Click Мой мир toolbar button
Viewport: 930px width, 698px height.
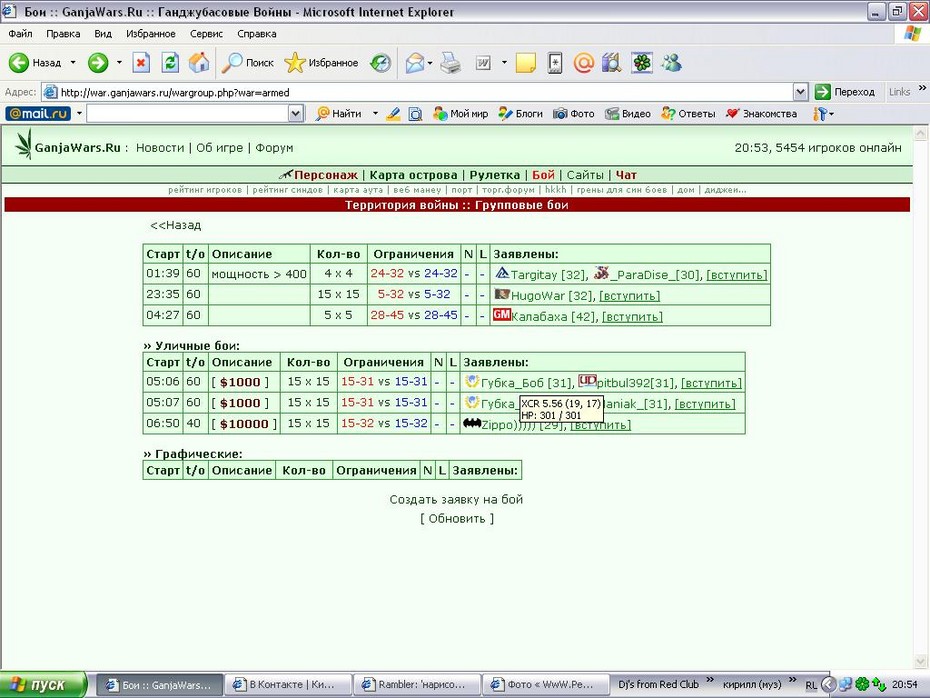[461, 114]
